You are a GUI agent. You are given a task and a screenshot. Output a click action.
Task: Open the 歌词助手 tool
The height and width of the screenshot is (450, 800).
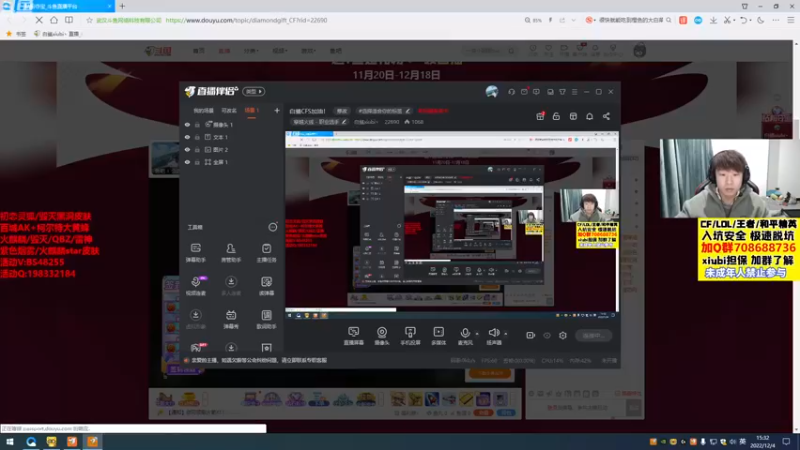tap(266, 319)
